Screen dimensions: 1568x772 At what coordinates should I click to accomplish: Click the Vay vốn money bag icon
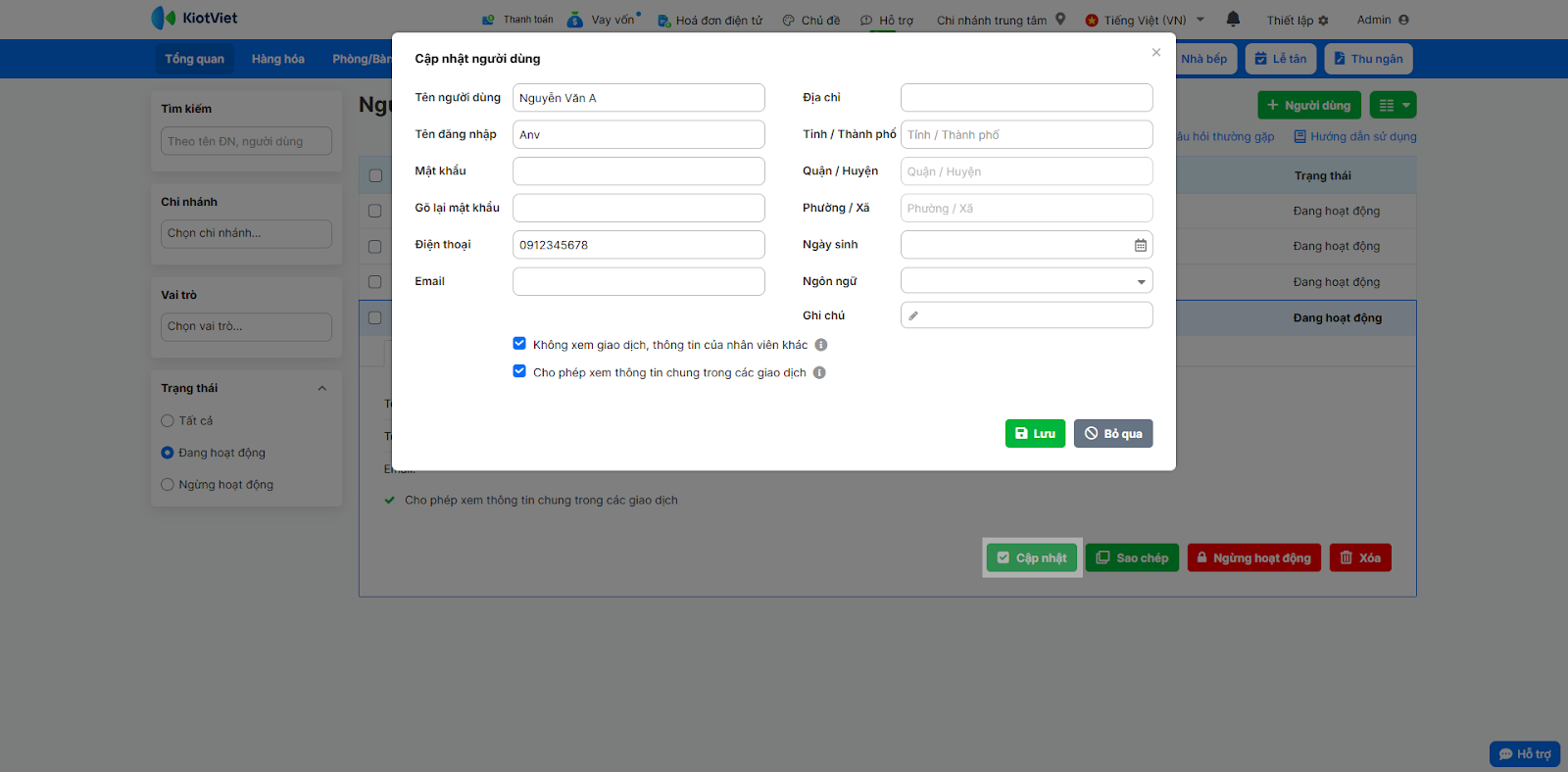click(x=575, y=20)
